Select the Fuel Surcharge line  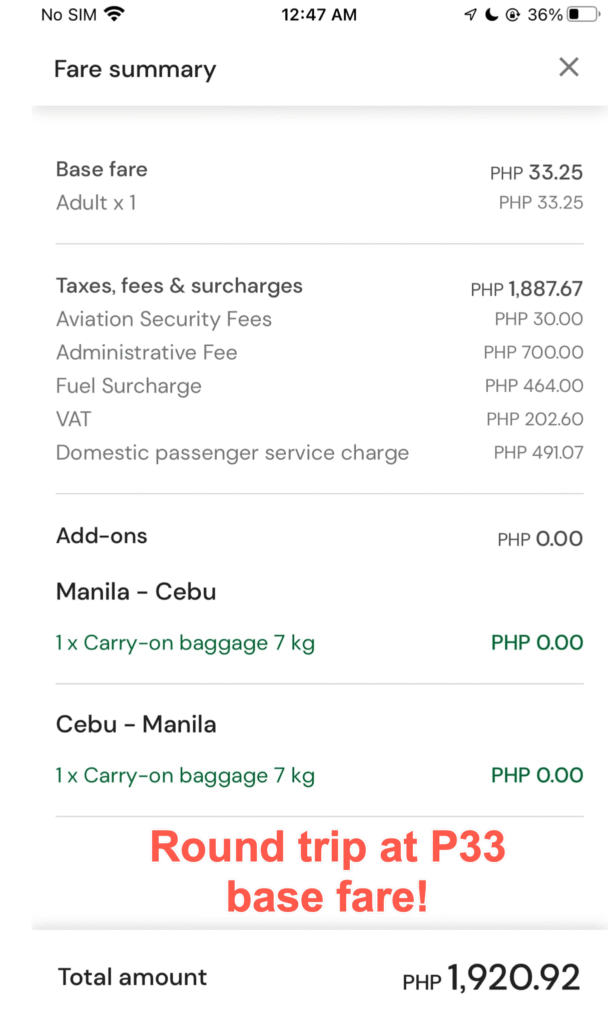tap(319, 386)
